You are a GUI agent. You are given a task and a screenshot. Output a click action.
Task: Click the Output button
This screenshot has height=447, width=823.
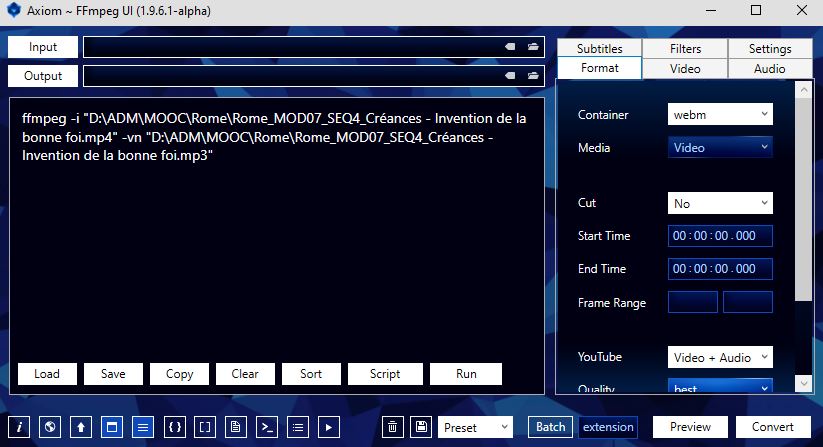pyautogui.click(x=43, y=76)
